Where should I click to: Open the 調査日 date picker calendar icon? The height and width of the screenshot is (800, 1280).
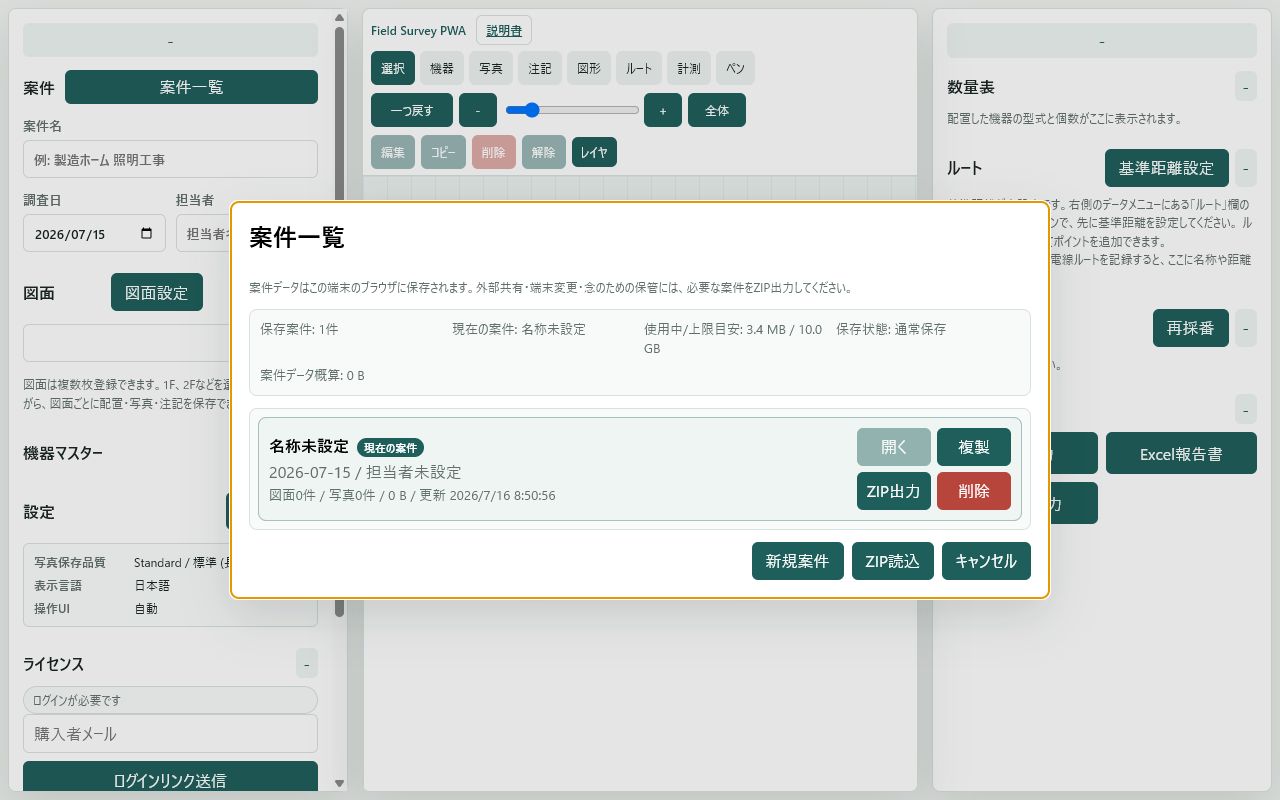(x=147, y=233)
